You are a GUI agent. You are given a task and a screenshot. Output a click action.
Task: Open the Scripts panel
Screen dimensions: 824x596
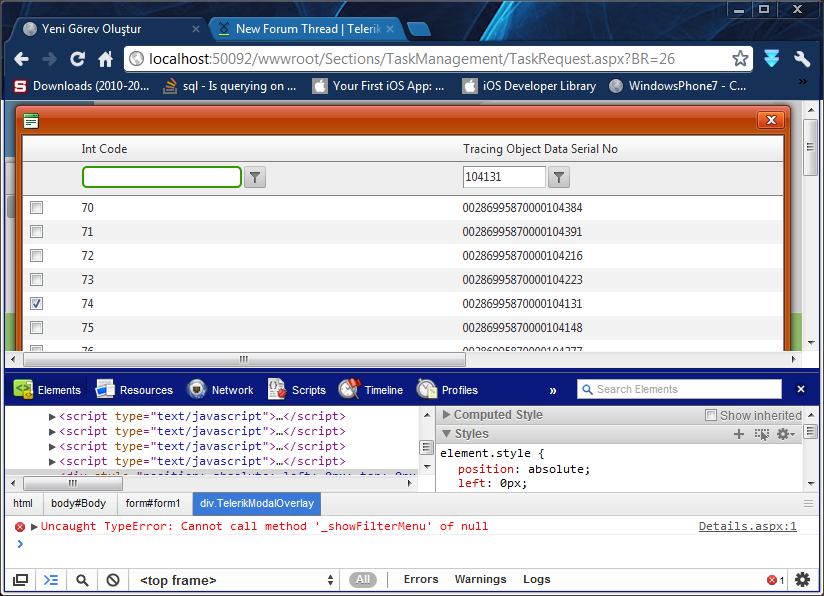(x=297, y=390)
